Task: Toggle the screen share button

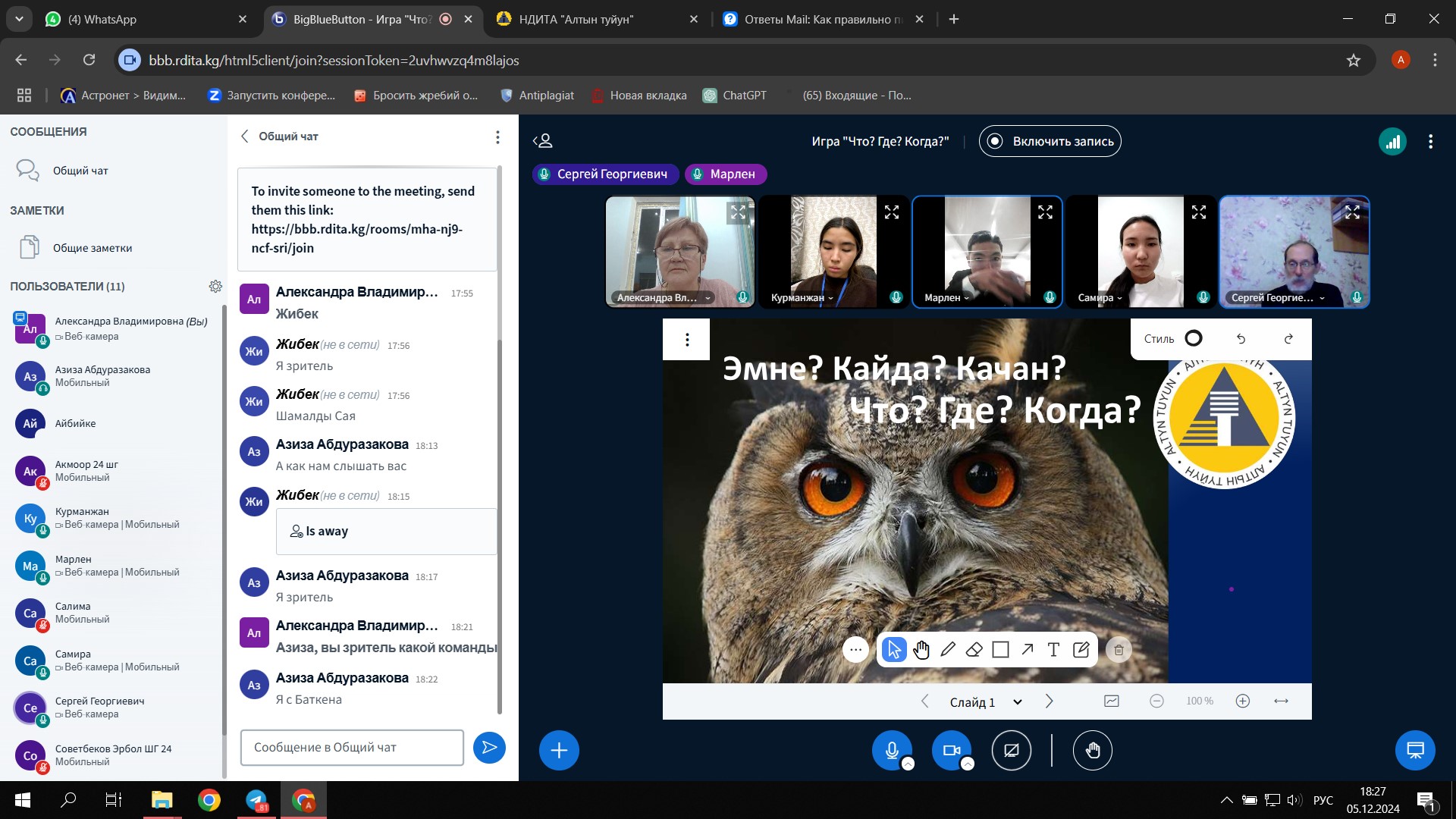Action: pyautogui.click(x=1011, y=751)
